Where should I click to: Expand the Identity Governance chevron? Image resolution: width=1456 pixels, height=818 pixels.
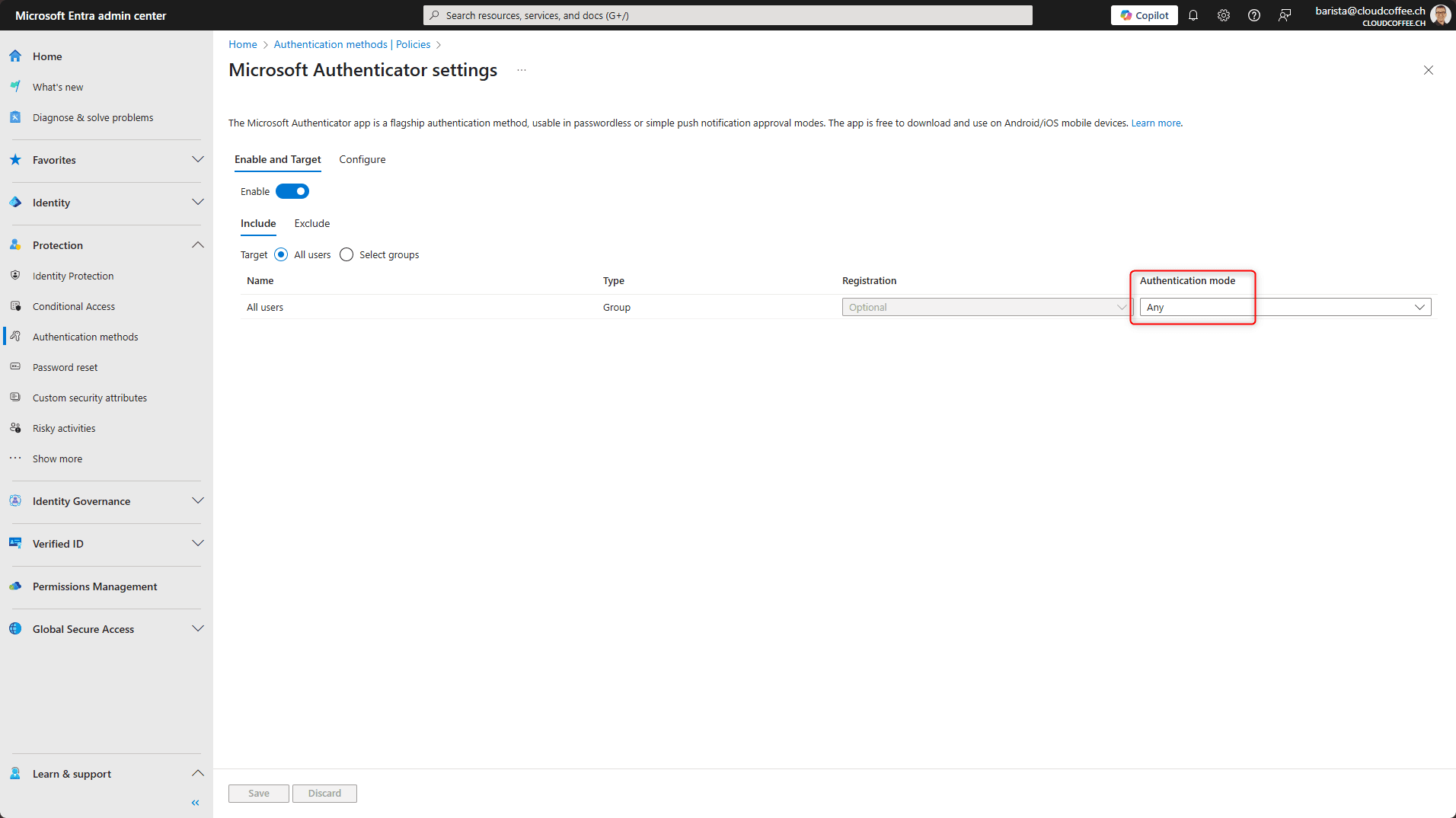coord(198,501)
